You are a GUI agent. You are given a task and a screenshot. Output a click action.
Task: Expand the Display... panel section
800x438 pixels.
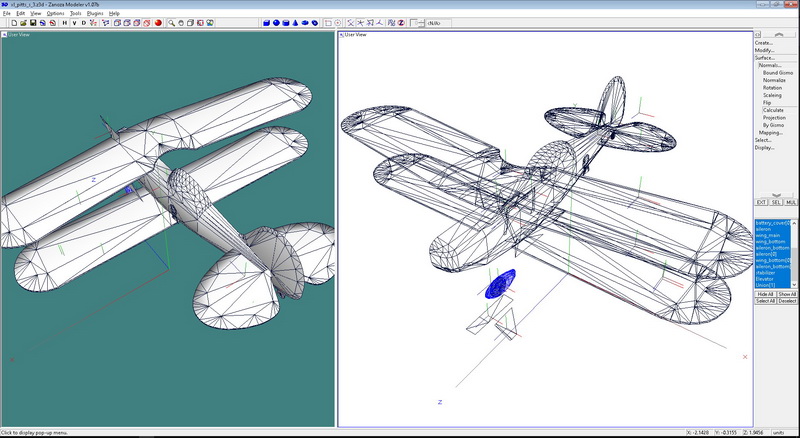point(765,148)
